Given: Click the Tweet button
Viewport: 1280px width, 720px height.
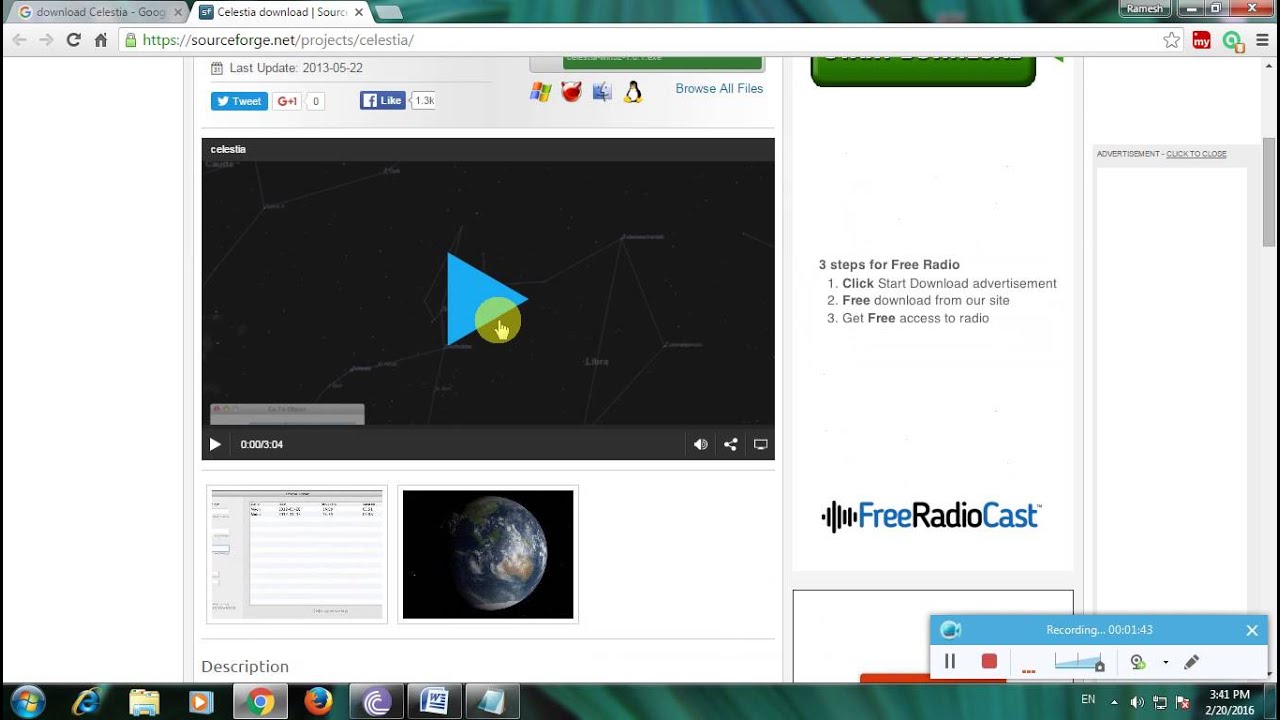Looking at the screenshot, I should pos(238,101).
